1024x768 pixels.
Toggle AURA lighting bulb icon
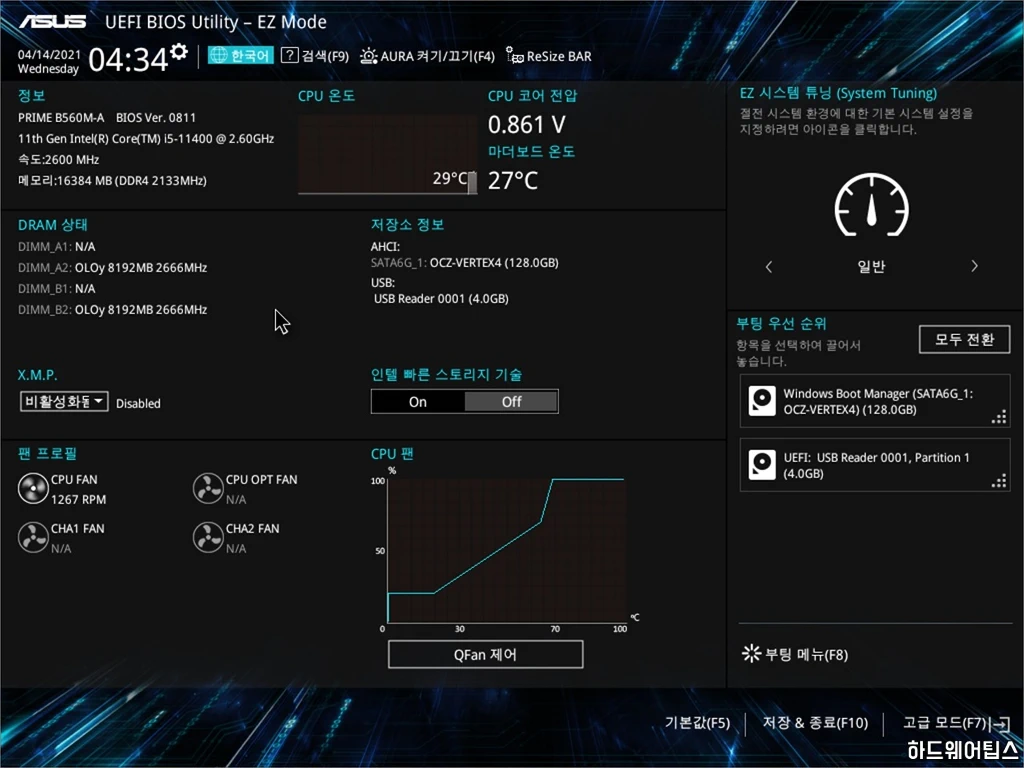[x=368, y=56]
